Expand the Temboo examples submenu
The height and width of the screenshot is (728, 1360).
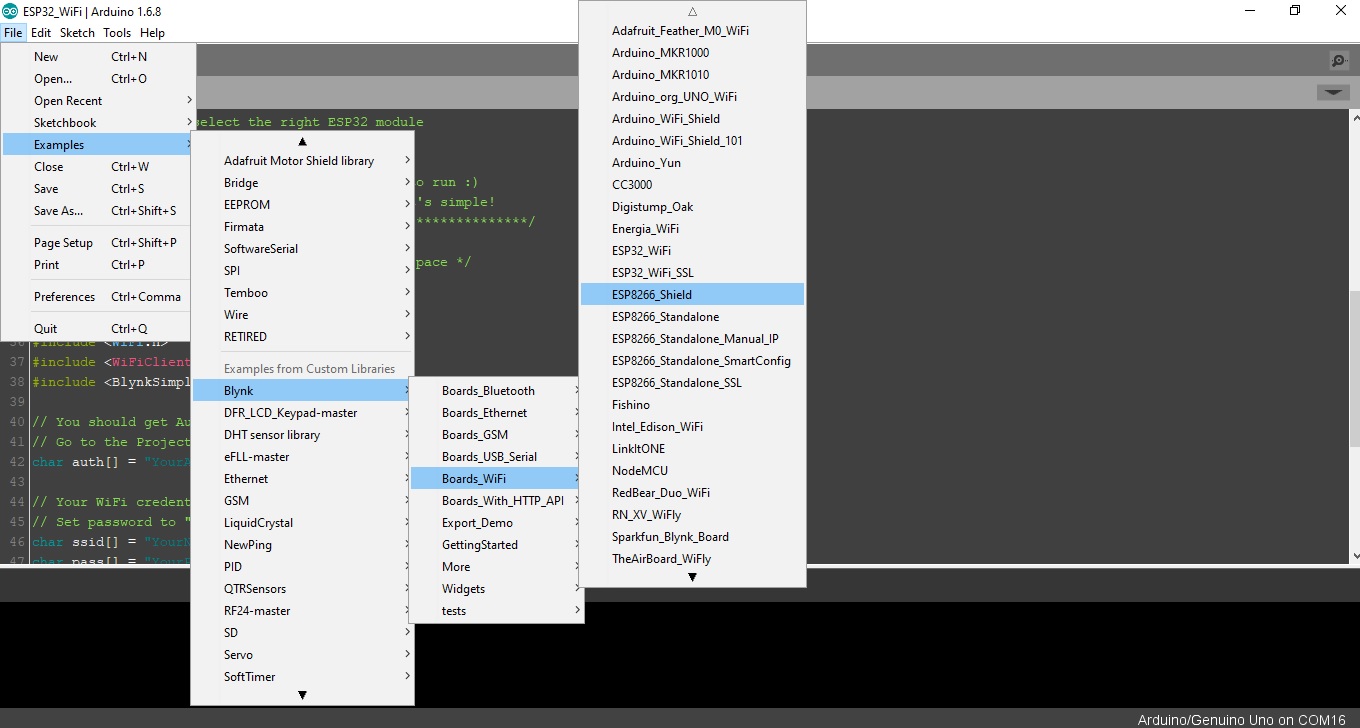[x=302, y=293]
